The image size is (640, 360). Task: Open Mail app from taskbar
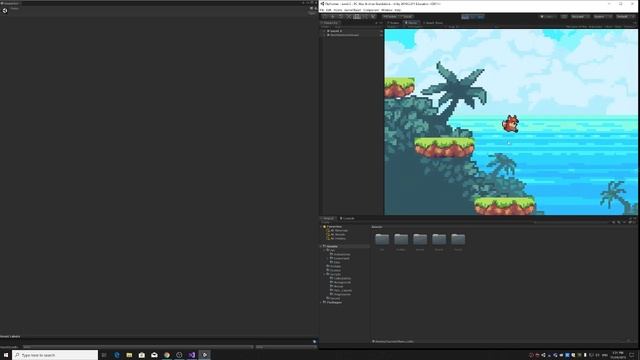click(x=154, y=355)
